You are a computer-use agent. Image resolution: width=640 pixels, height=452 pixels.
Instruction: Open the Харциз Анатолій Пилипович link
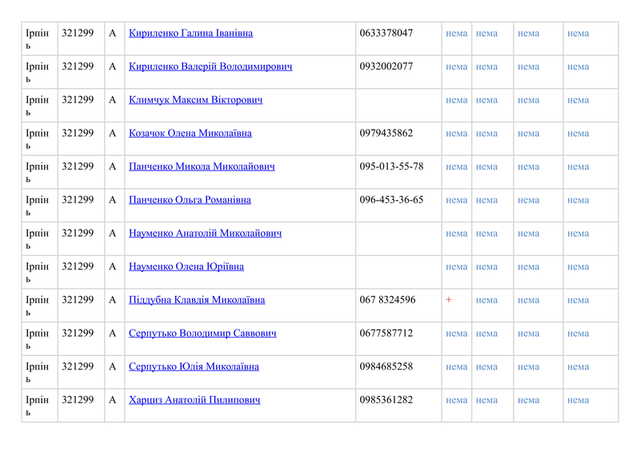point(194,400)
